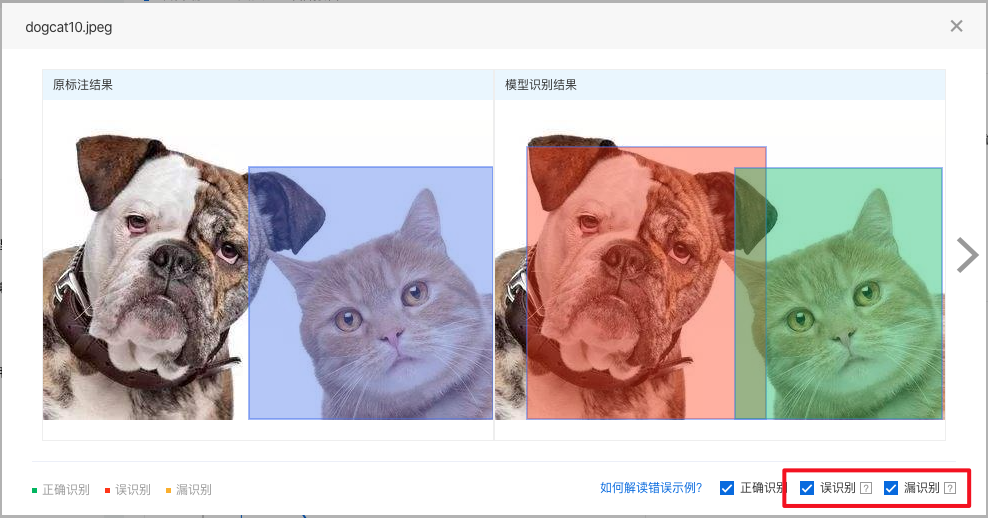Screen dimensions: 988x518
Task: Go to the next image with the right chevron
Action: coord(967,255)
